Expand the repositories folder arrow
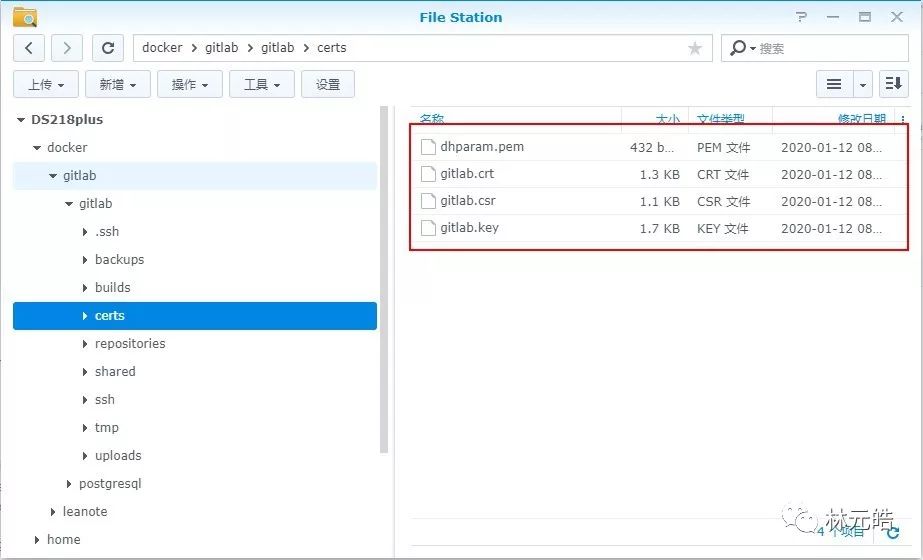This screenshot has height=560, width=923. [x=85, y=344]
